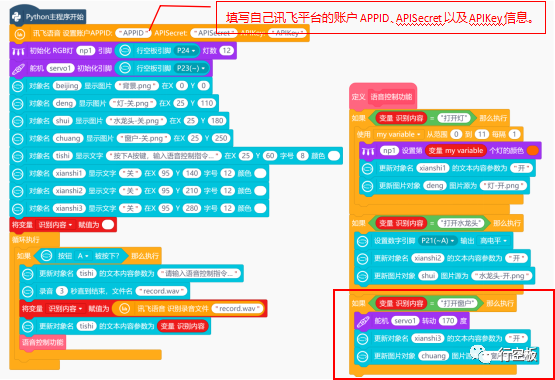
Task: Click the icon on the xianshi2 显示文字 block
Action: pyautogui.click(x=18, y=191)
